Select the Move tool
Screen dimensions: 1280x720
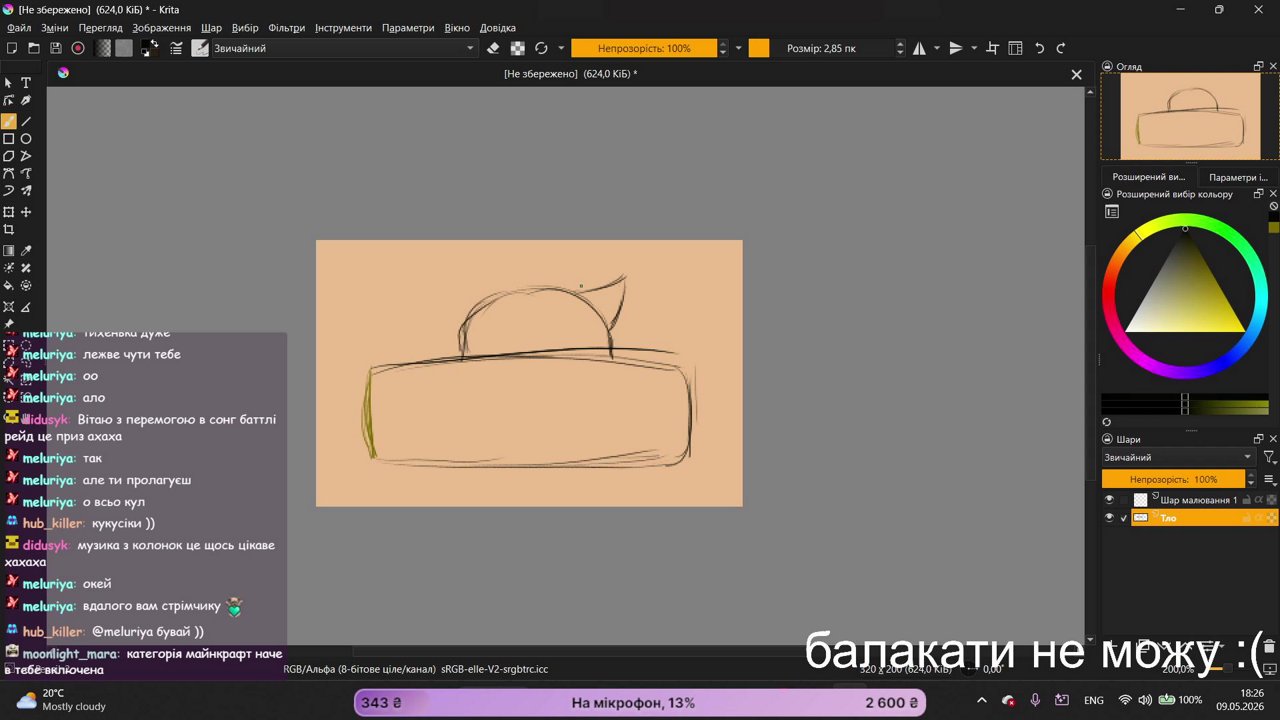[26, 212]
